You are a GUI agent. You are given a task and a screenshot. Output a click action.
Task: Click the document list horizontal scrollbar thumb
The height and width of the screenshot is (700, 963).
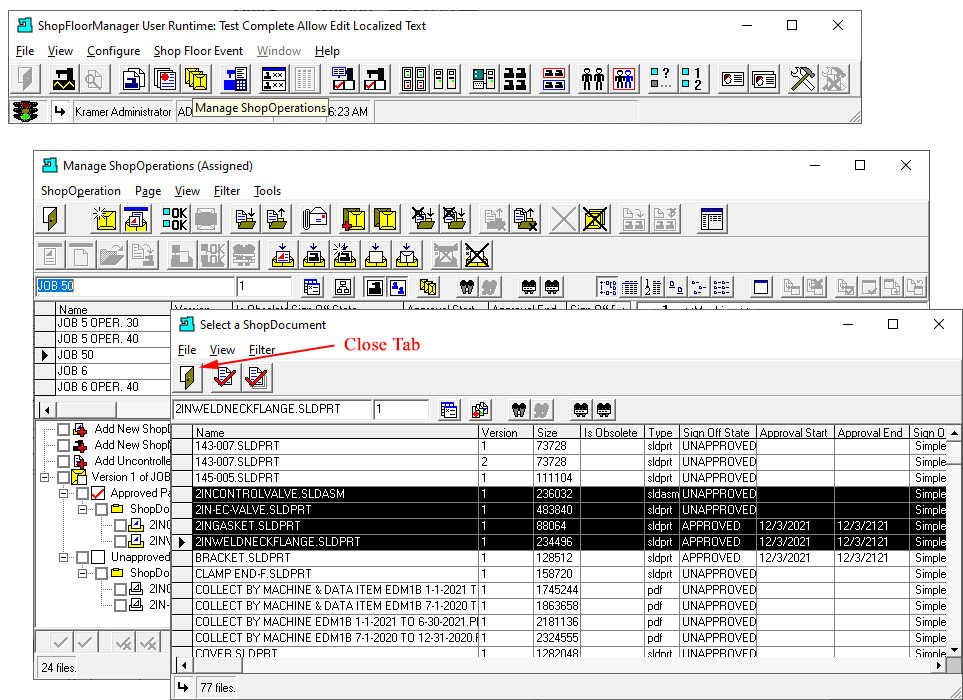[217, 665]
